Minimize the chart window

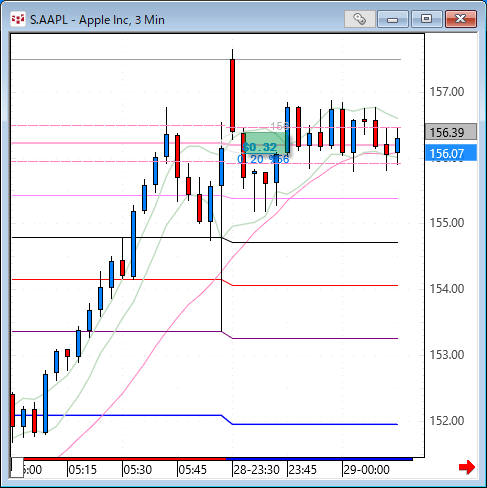click(393, 19)
